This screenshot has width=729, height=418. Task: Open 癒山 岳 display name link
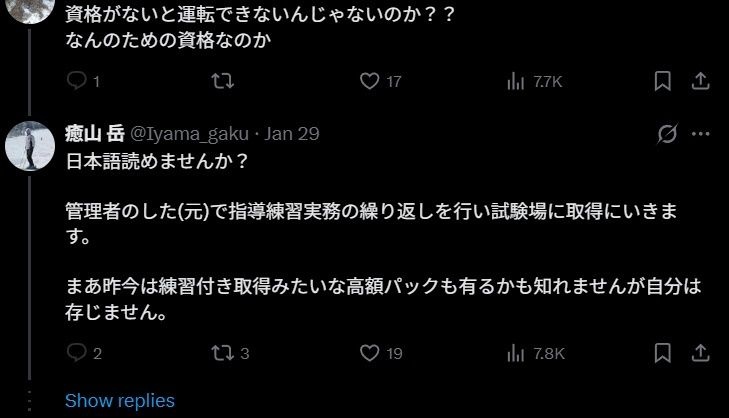(x=95, y=134)
